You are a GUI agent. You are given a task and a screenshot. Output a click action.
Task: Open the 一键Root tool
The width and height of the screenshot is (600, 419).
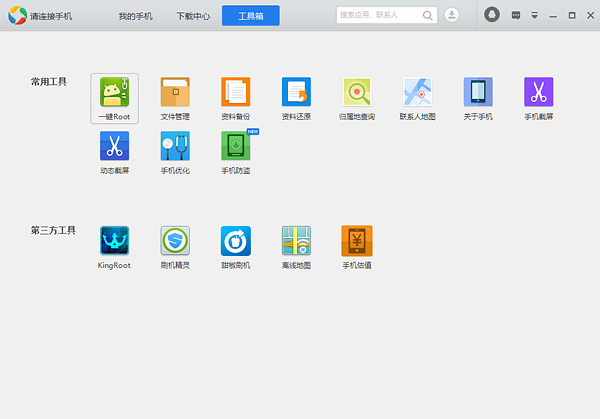click(x=114, y=92)
